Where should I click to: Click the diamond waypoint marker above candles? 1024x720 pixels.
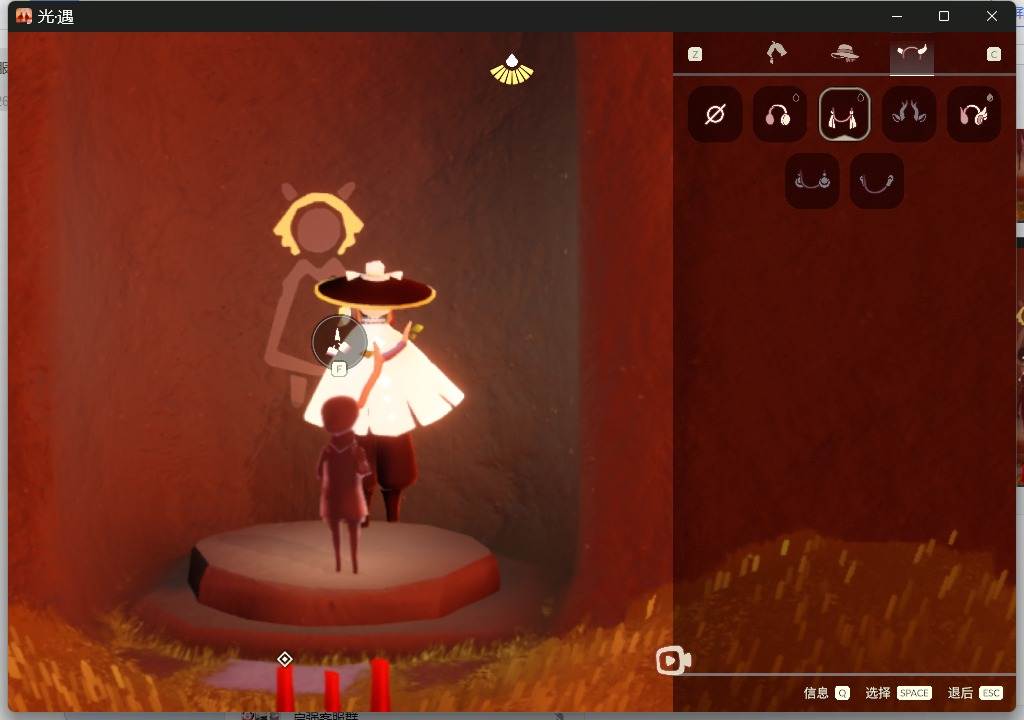(285, 659)
